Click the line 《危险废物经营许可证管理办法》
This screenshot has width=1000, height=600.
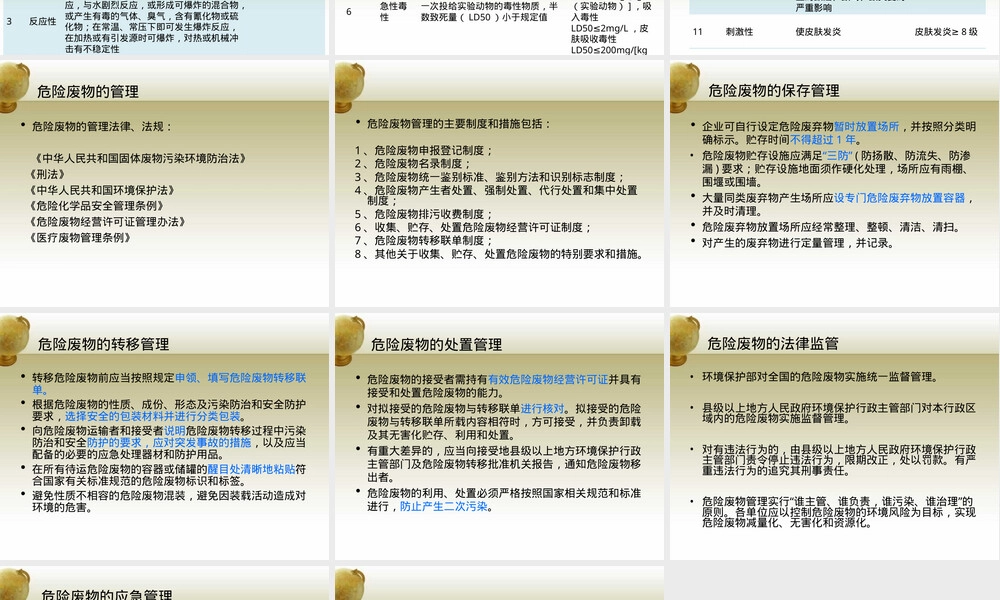[107, 222]
